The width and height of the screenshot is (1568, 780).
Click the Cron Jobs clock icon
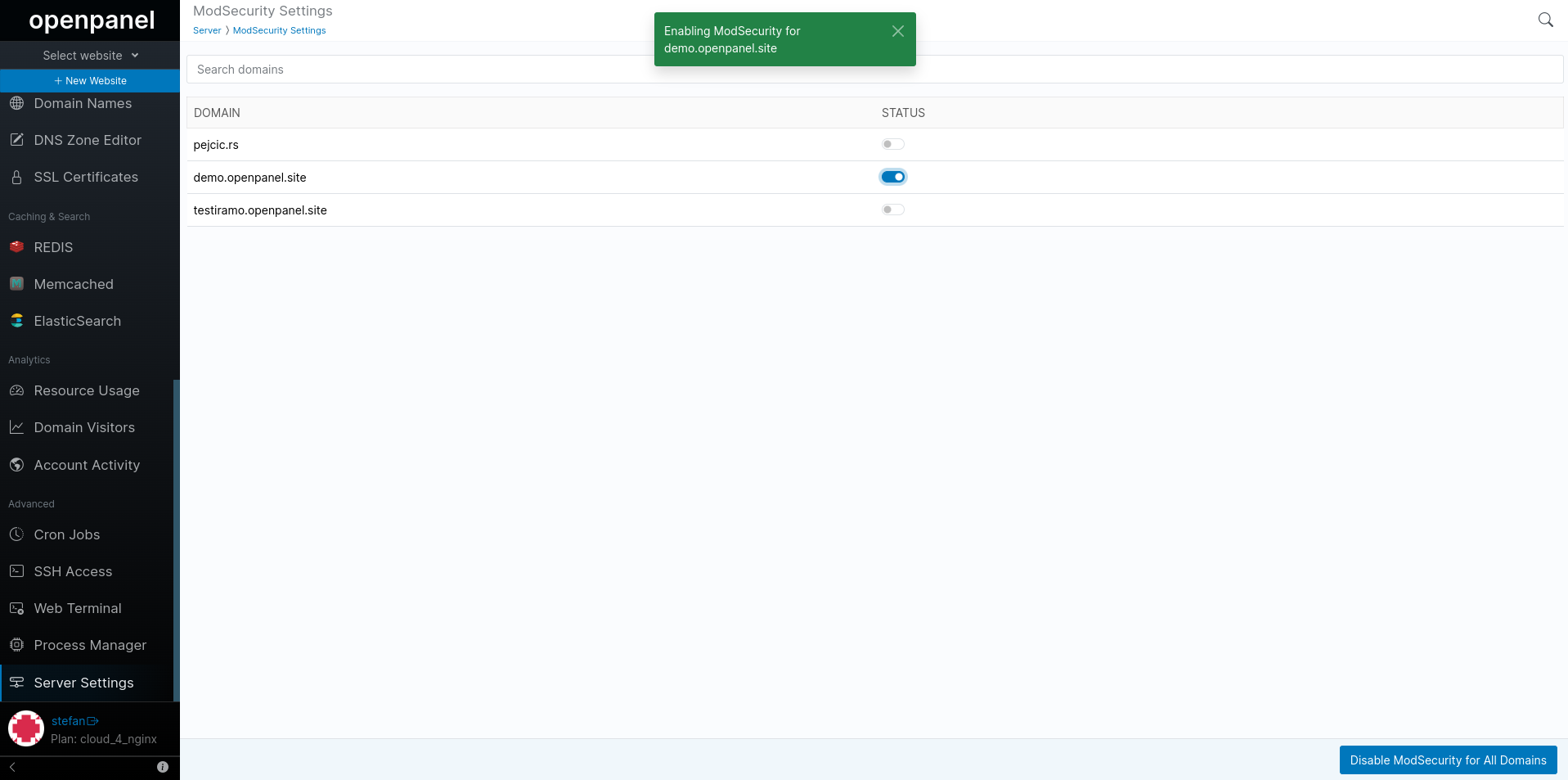click(16, 534)
